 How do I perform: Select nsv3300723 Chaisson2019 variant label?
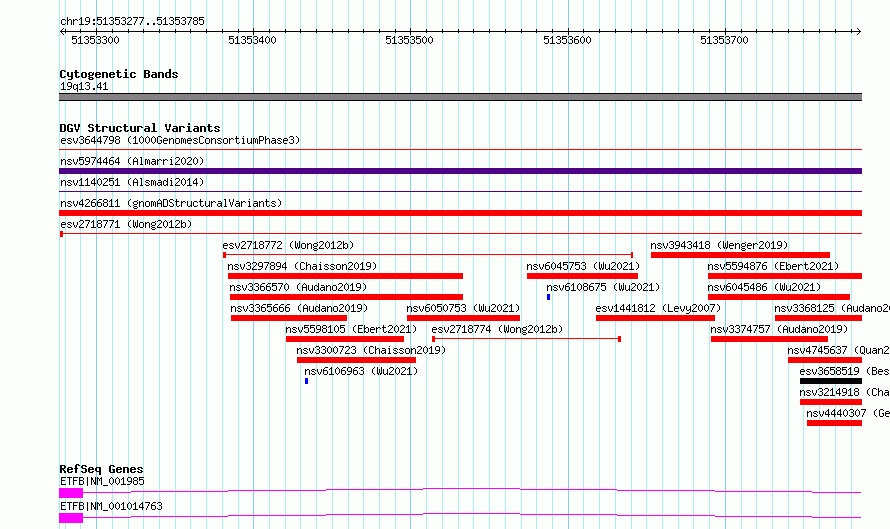pyautogui.click(x=371, y=350)
